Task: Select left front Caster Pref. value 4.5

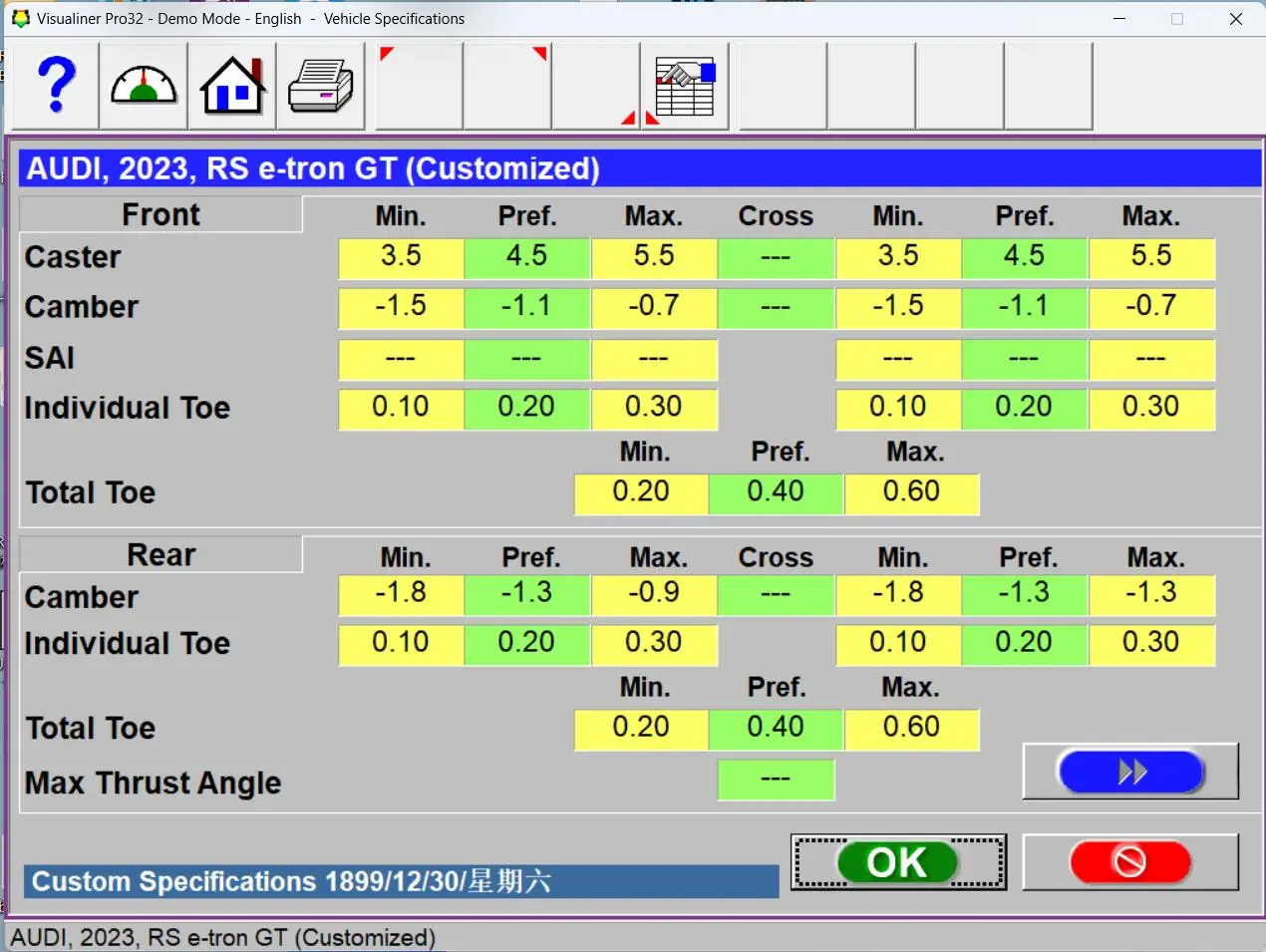Action: (x=526, y=258)
